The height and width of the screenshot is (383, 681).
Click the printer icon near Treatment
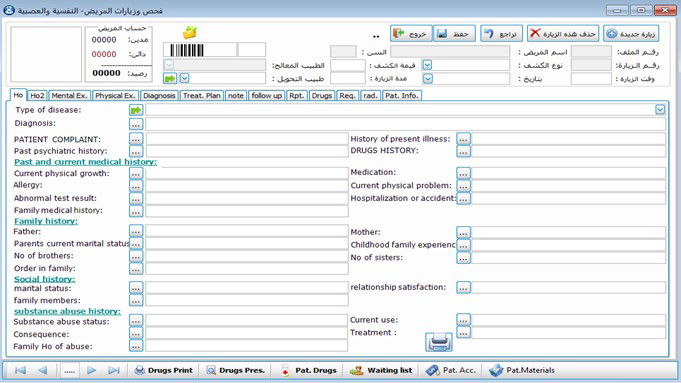coord(439,342)
